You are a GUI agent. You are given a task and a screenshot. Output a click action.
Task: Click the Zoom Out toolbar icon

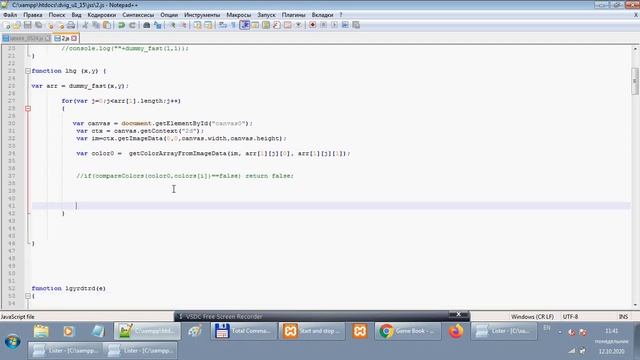coord(183,25)
